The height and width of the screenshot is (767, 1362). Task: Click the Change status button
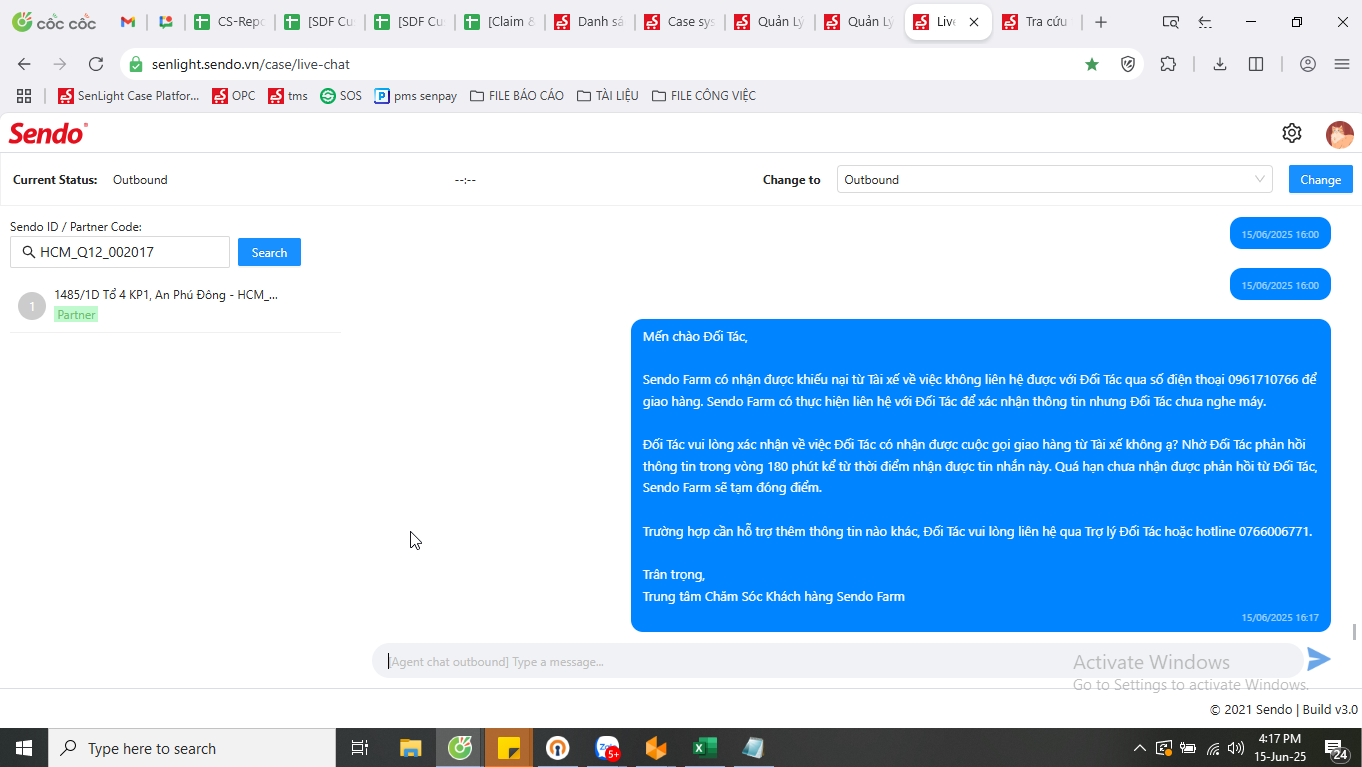1320,180
